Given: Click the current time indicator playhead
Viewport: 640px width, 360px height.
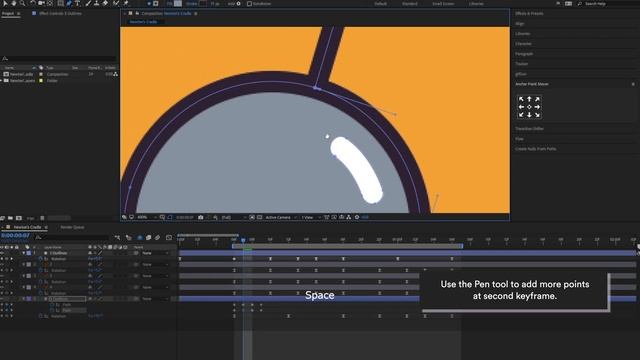Looking at the screenshot, I should (x=243, y=240).
